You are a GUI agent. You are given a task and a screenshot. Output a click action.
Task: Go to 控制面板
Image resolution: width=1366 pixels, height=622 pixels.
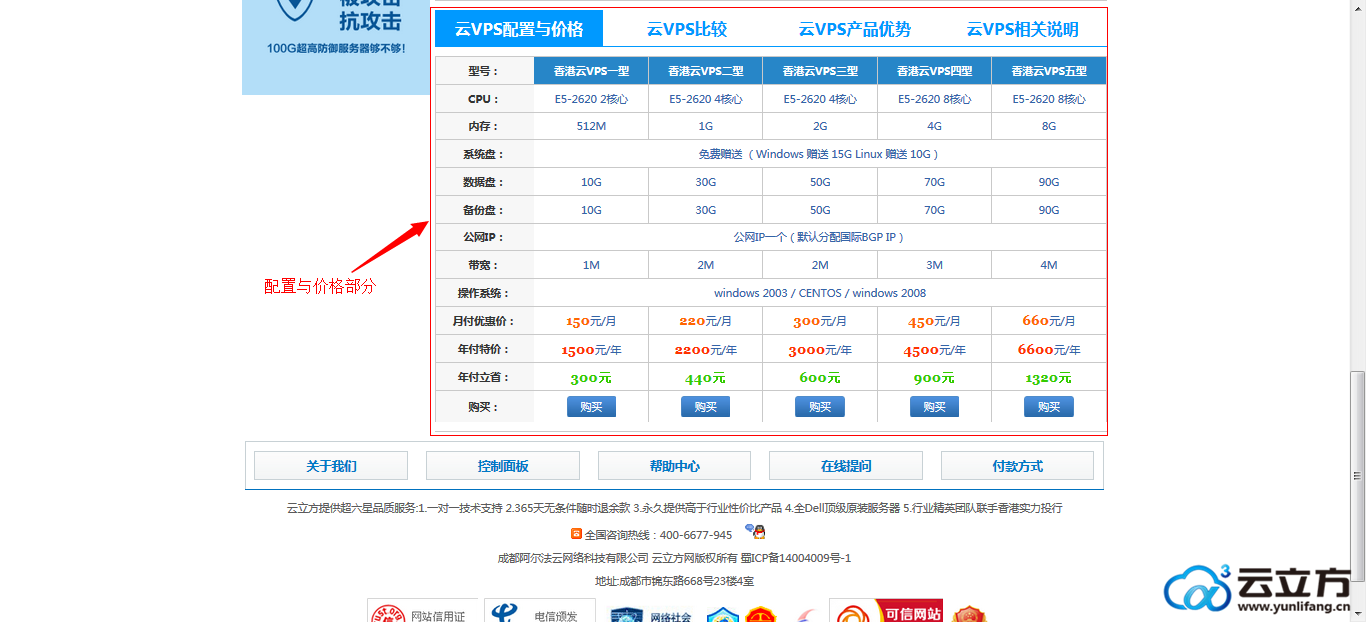(x=503, y=466)
